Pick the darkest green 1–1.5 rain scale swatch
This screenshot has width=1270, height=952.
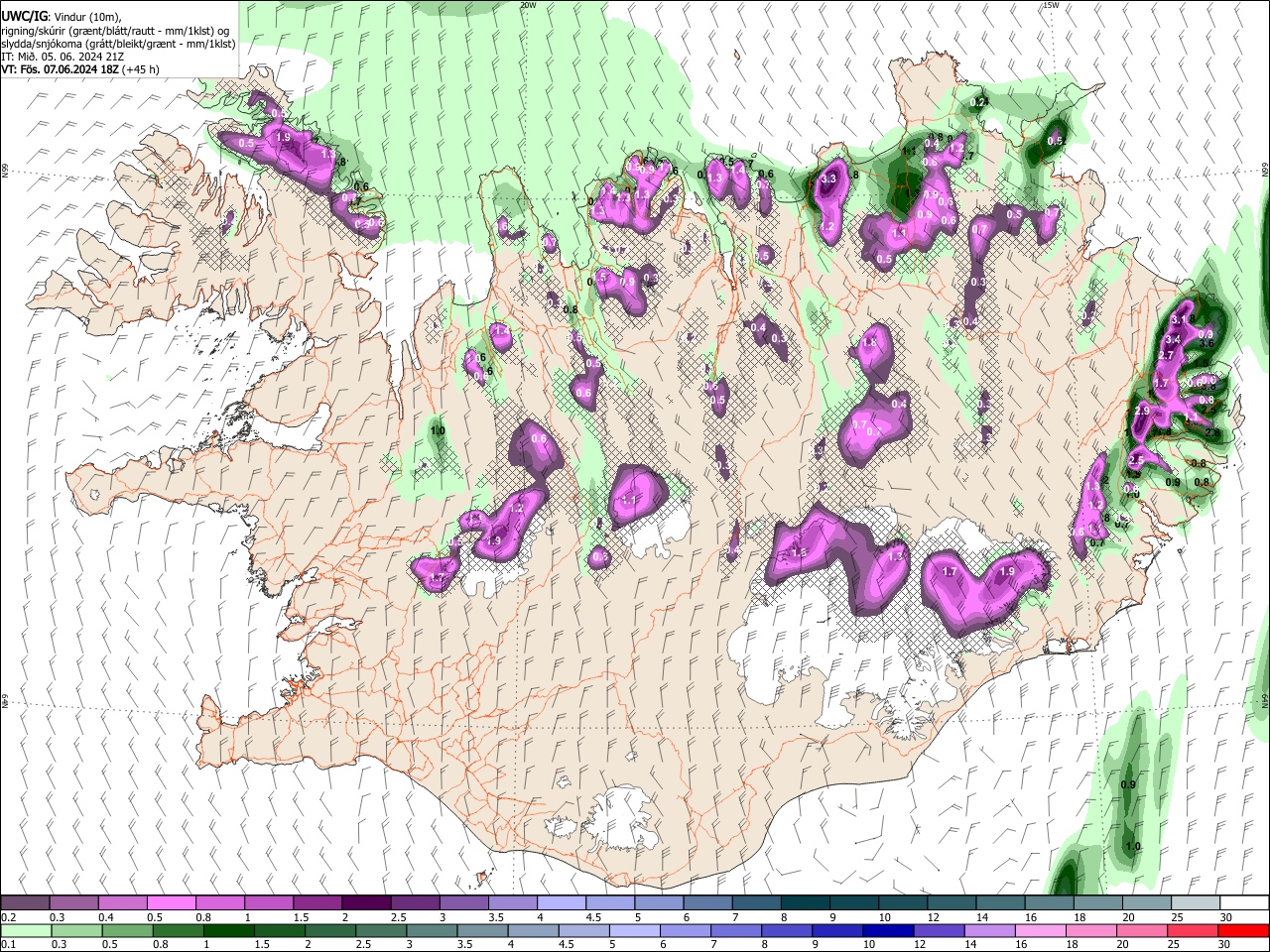[228, 930]
